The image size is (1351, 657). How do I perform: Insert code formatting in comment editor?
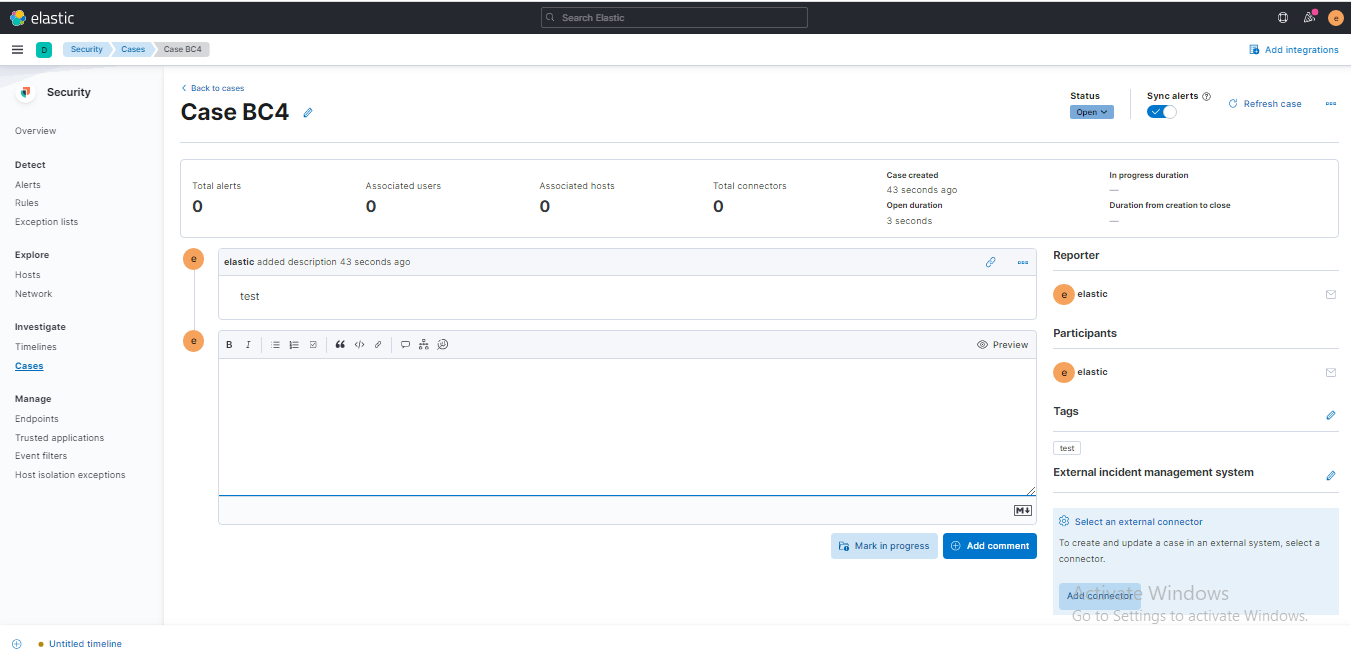coord(359,344)
